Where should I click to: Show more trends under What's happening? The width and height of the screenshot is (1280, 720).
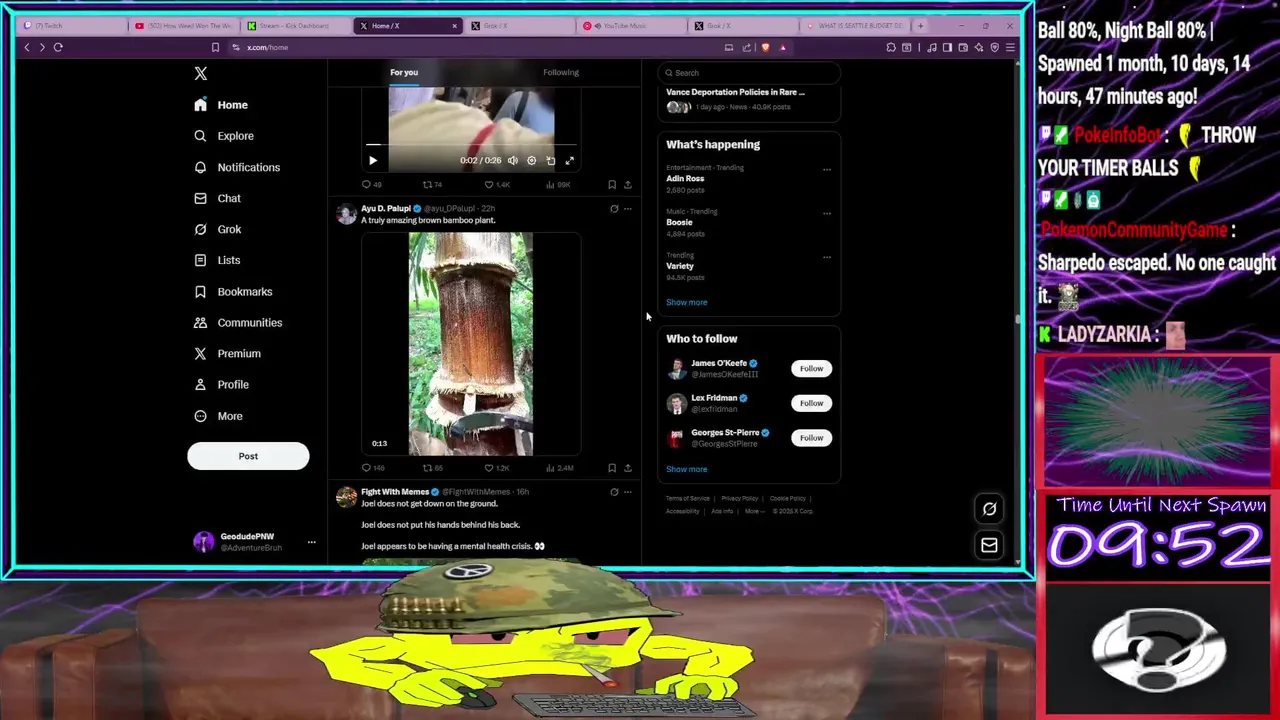pyautogui.click(x=686, y=302)
